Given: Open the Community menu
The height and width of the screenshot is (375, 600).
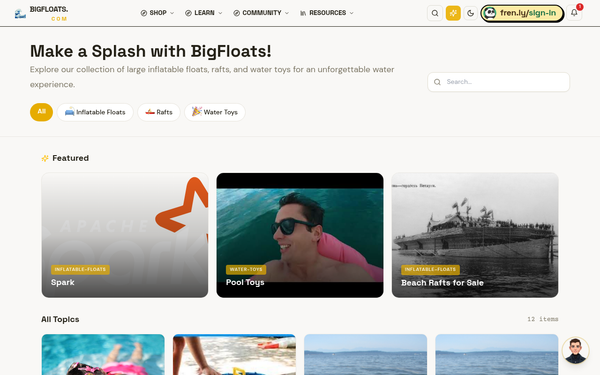Looking at the screenshot, I should [261, 13].
